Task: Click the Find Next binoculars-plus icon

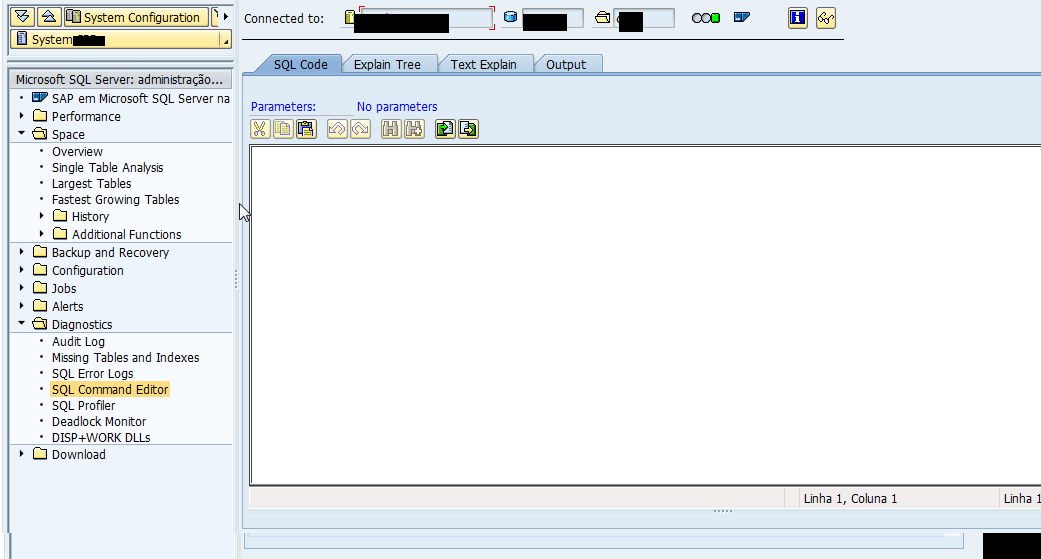Action: pos(414,129)
